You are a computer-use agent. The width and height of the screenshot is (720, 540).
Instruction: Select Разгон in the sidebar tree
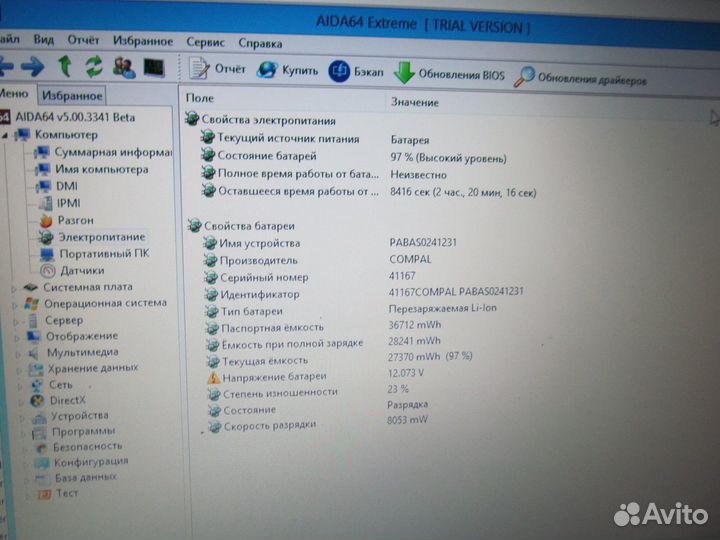75,219
